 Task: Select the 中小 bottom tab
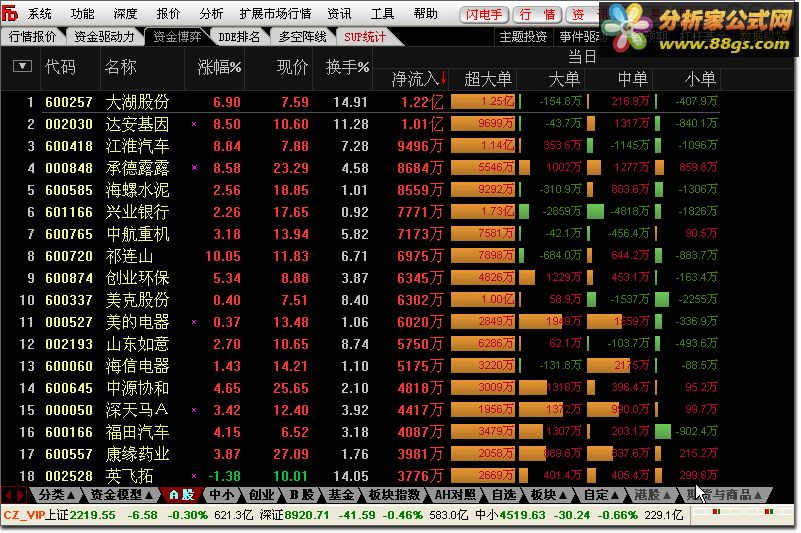222,495
